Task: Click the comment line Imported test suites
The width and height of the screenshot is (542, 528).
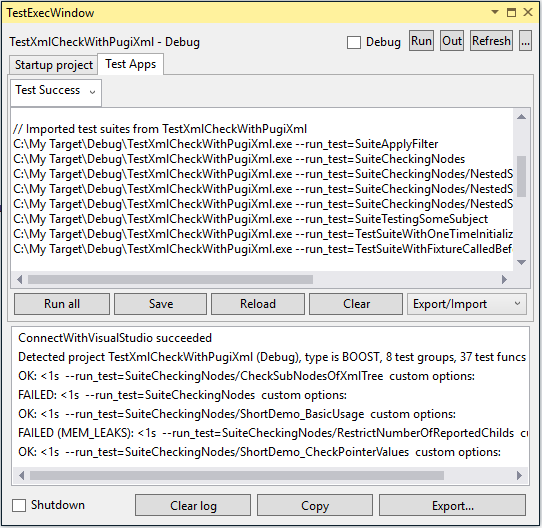Action: (160, 129)
